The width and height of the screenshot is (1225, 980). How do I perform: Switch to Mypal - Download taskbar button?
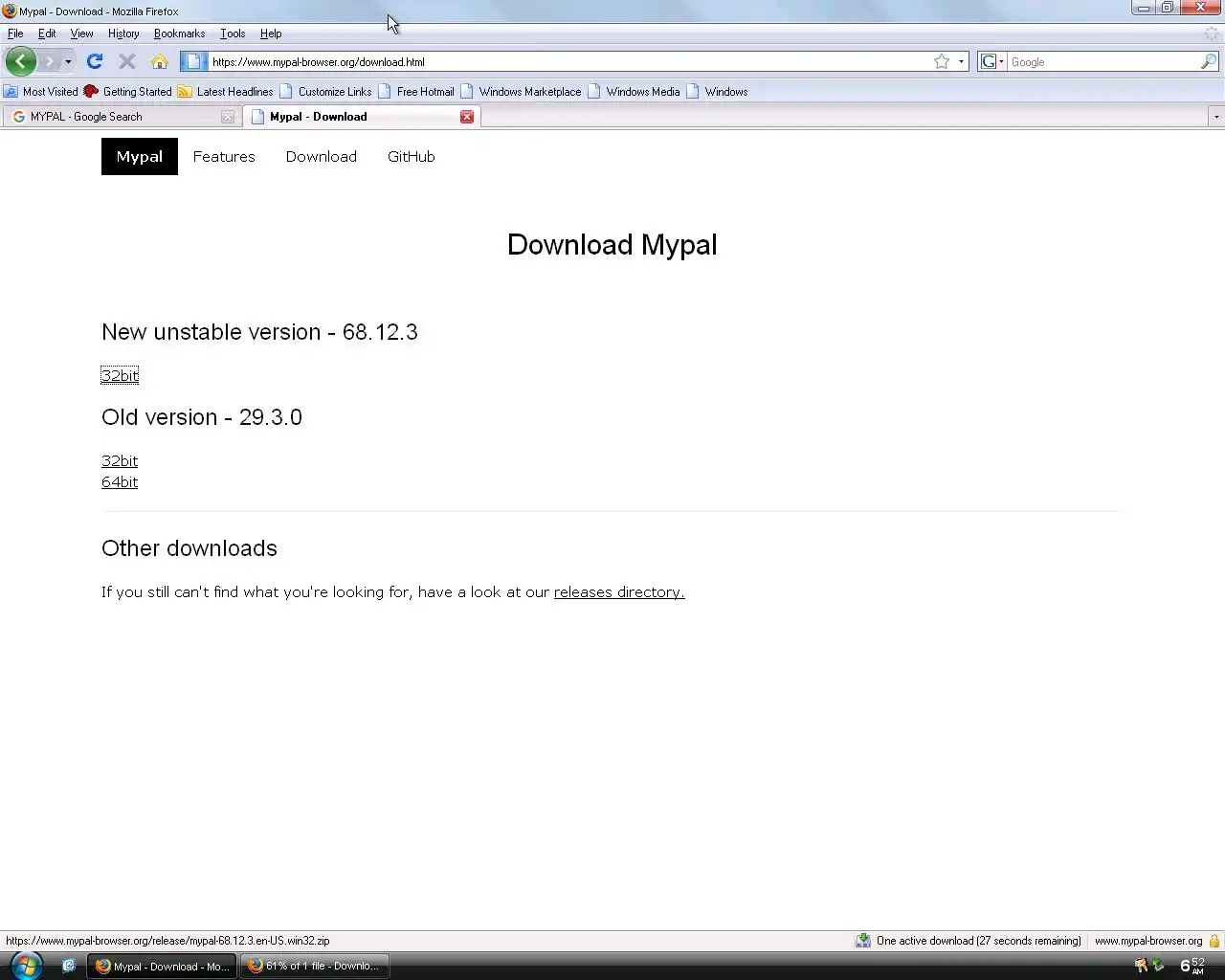(162, 966)
